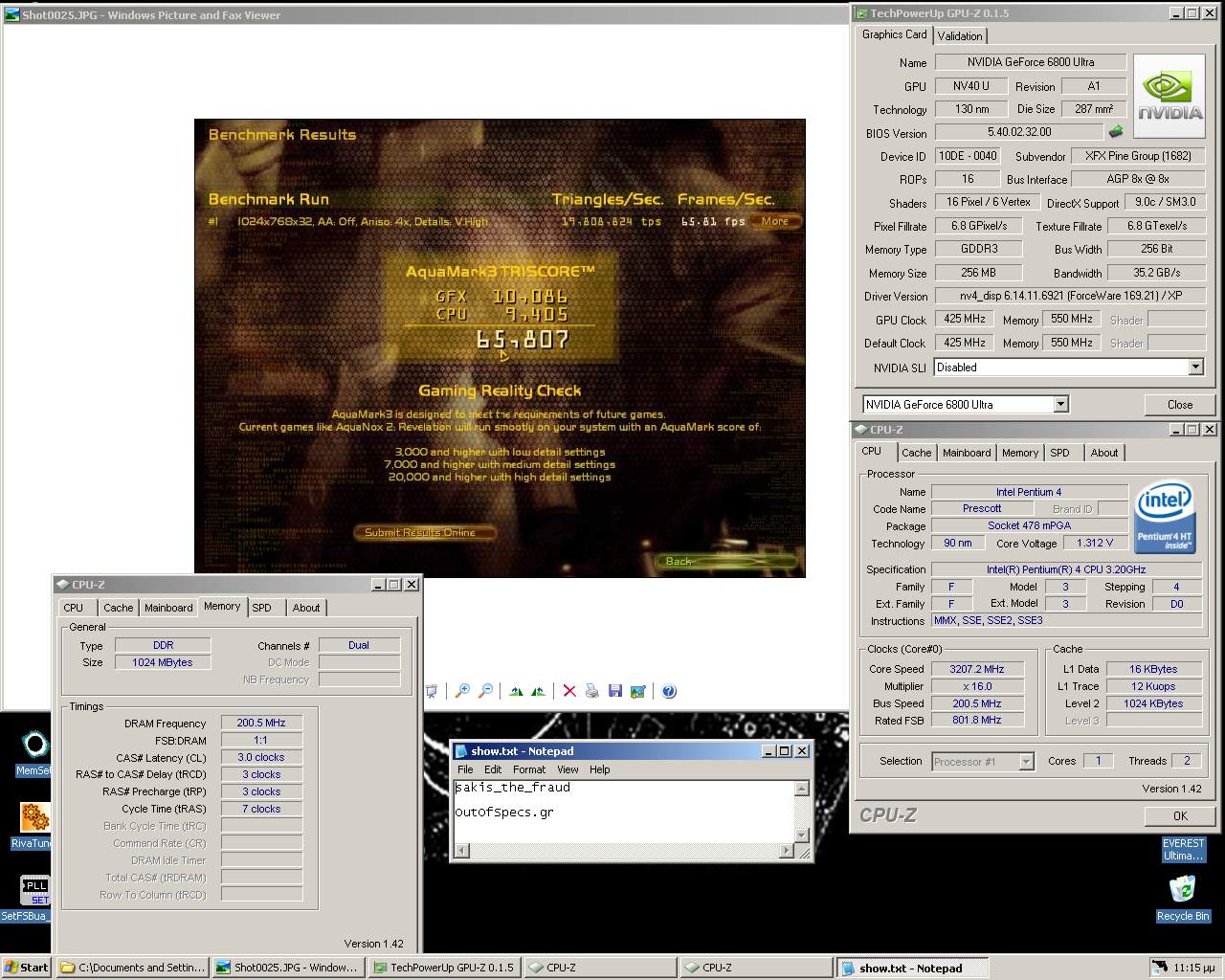Open the Recycle Bin
Viewport: 1225px width, 980px height.
[x=1183, y=898]
